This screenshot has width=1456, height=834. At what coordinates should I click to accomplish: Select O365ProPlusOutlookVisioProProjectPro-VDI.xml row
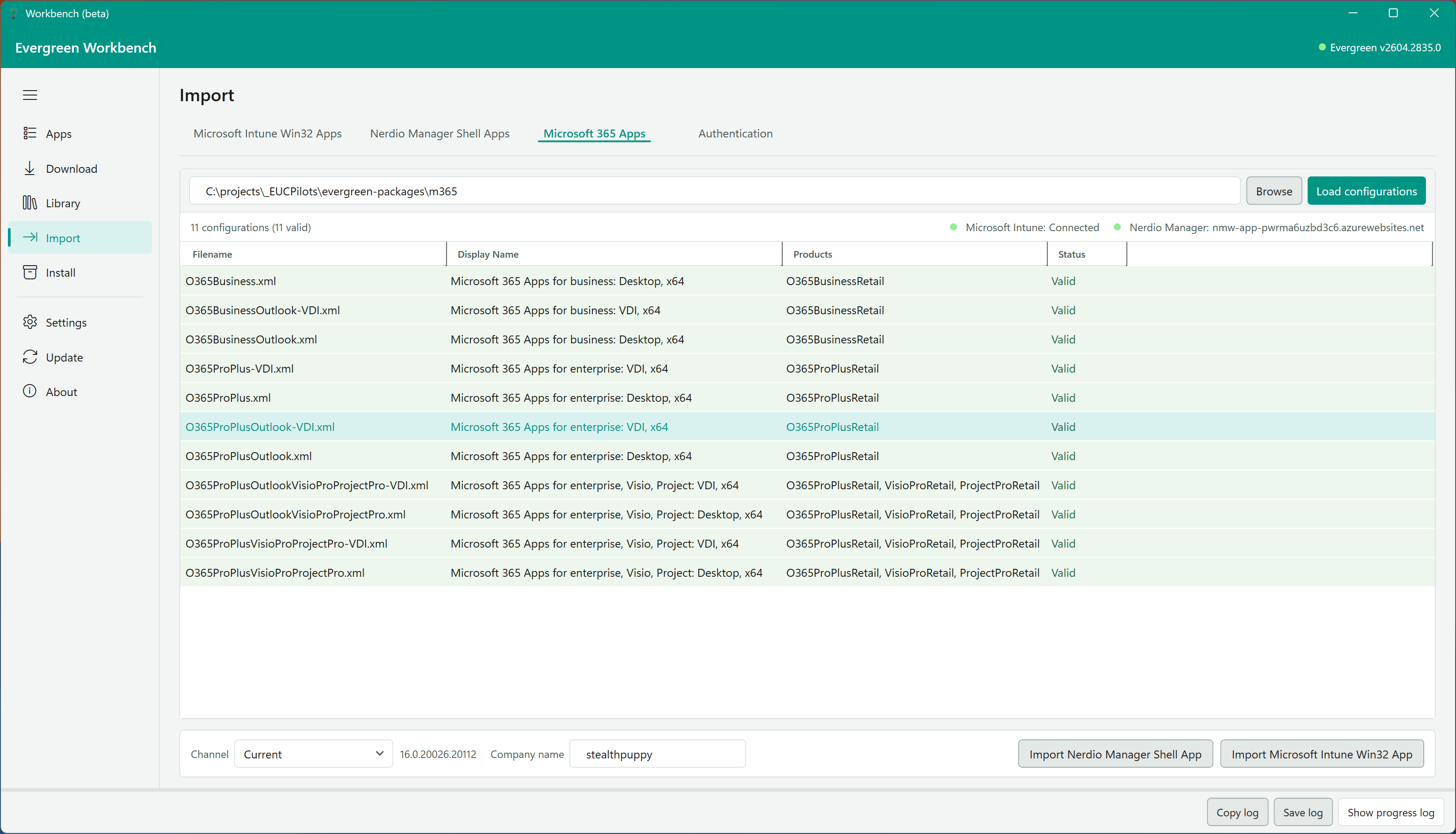[807, 485]
